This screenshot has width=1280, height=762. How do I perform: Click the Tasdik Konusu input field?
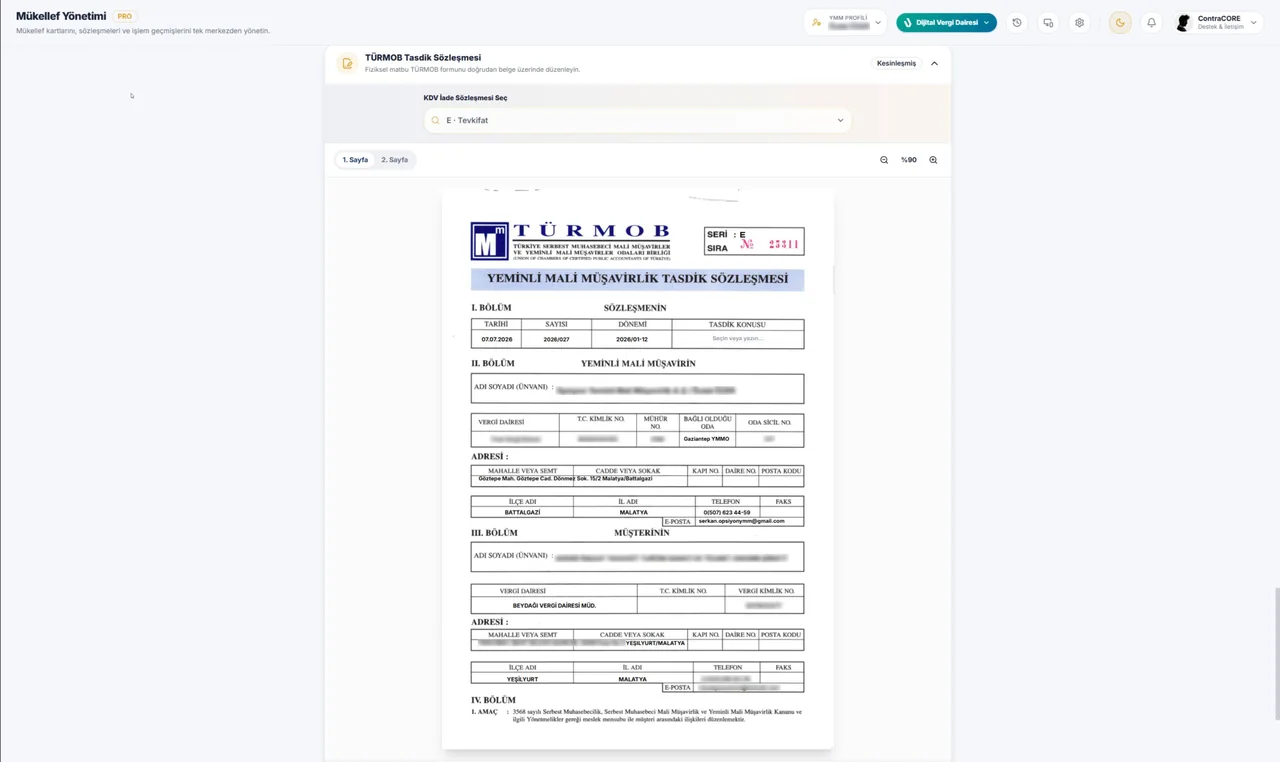(x=738, y=339)
